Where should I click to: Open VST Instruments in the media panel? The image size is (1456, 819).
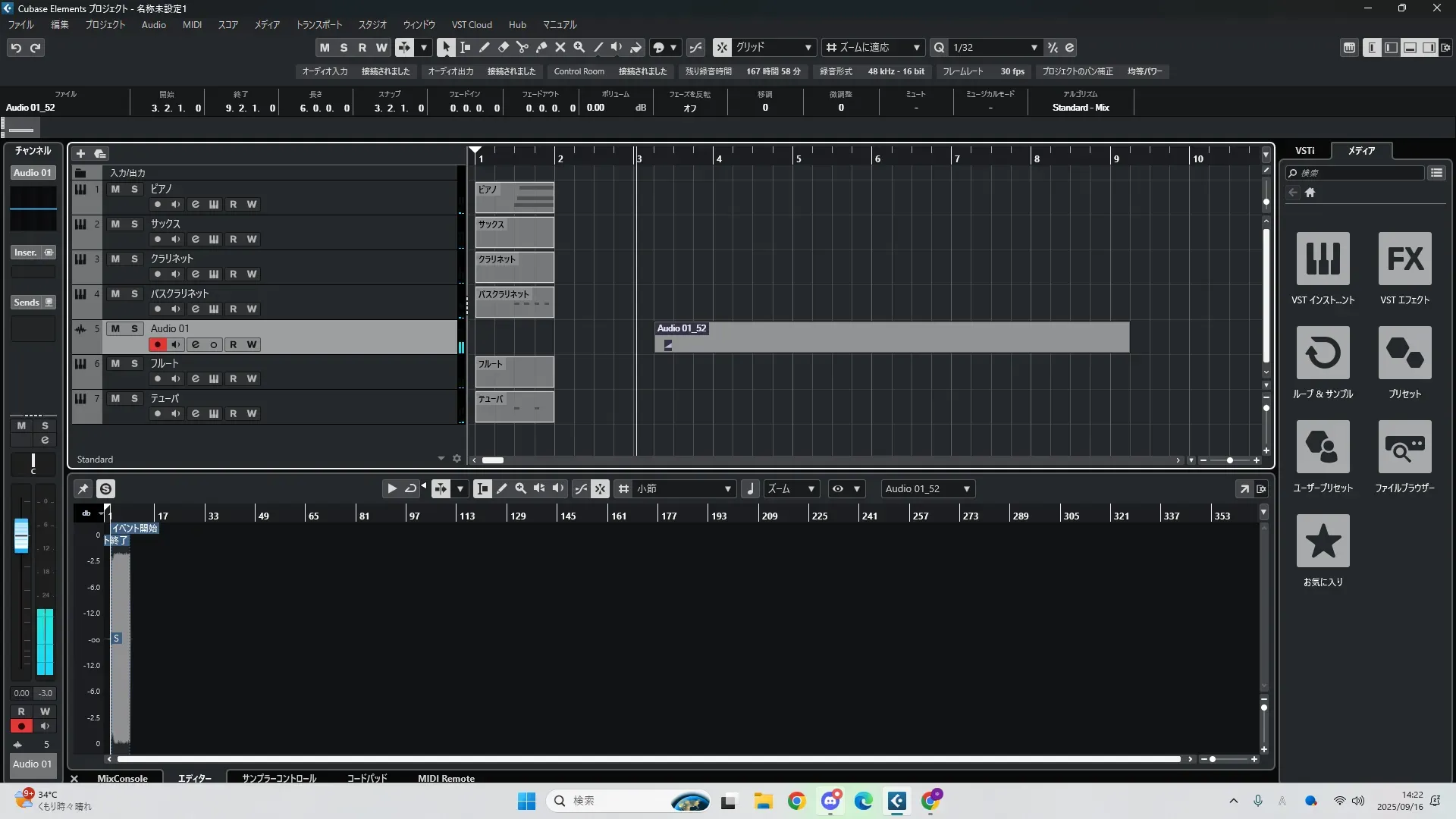click(1323, 259)
